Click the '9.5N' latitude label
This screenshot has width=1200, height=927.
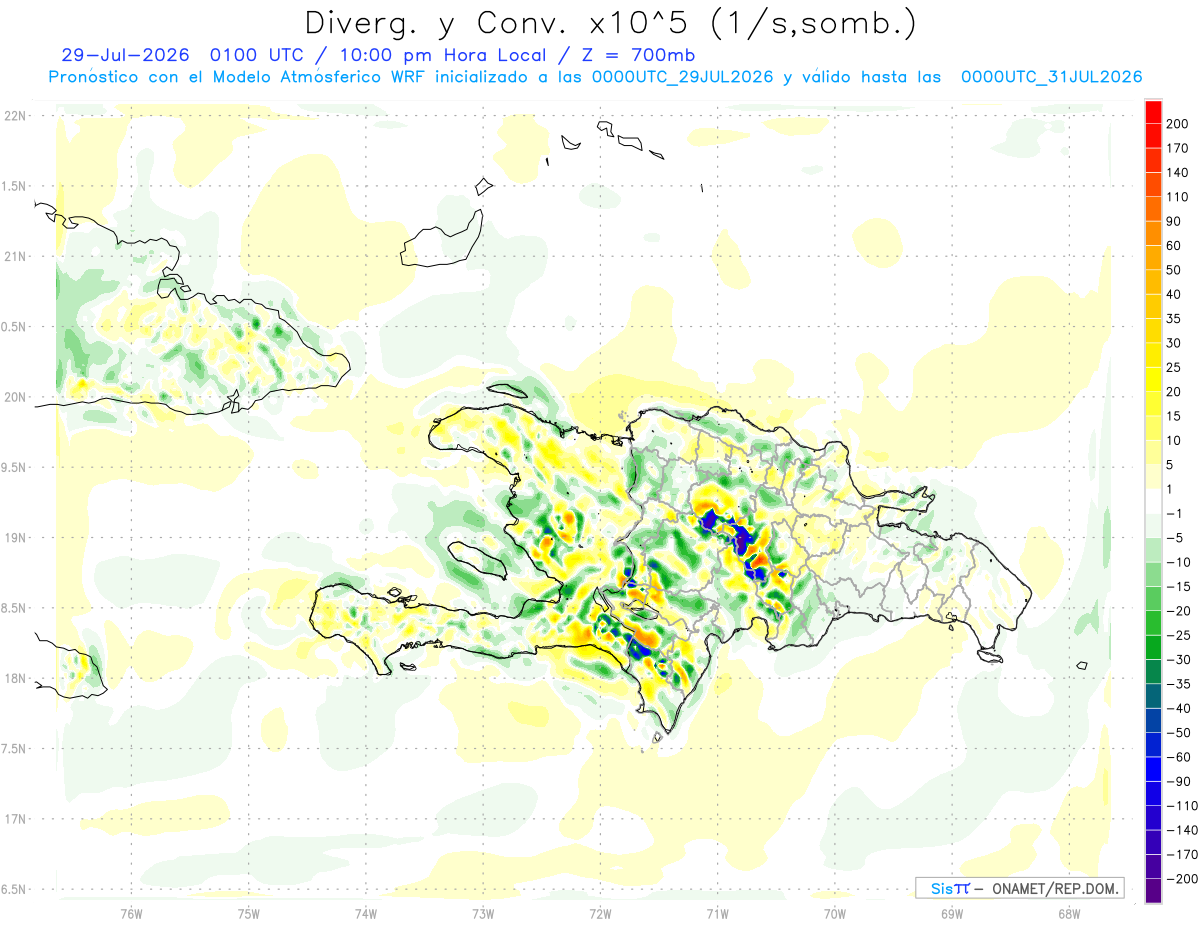pos(14,467)
